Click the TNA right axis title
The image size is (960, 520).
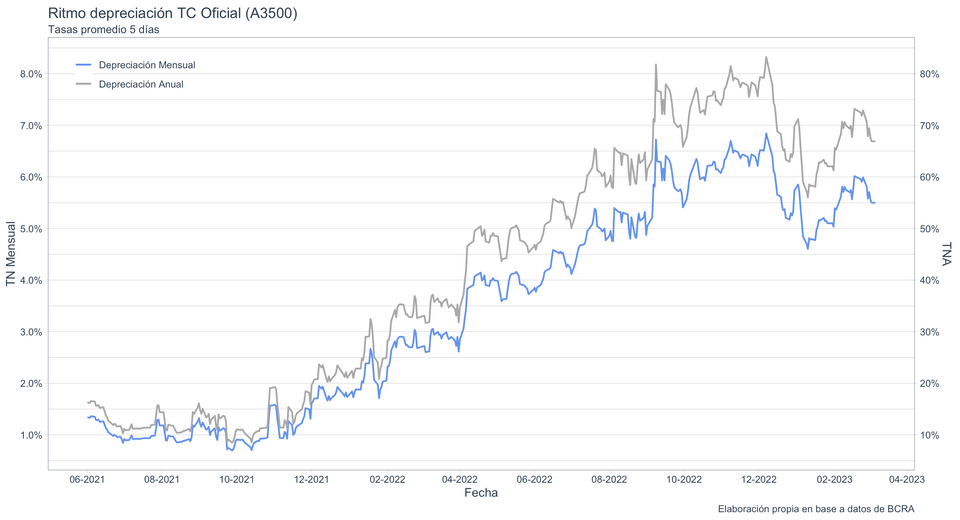pyautogui.click(x=946, y=254)
